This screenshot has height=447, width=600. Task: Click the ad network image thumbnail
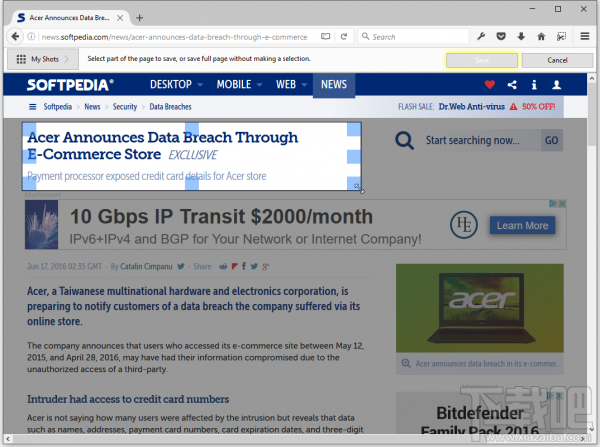(x=41, y=225)
